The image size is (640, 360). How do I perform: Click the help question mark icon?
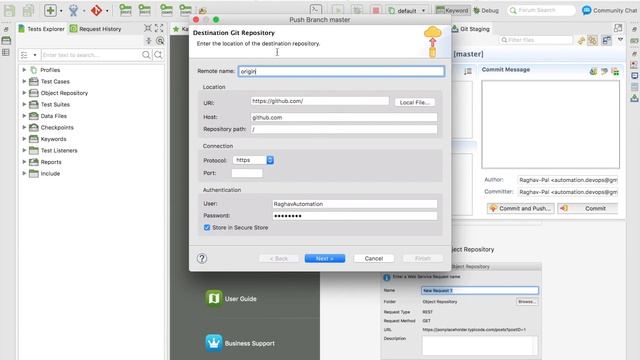pyautogui.click(x=202, y=258)
